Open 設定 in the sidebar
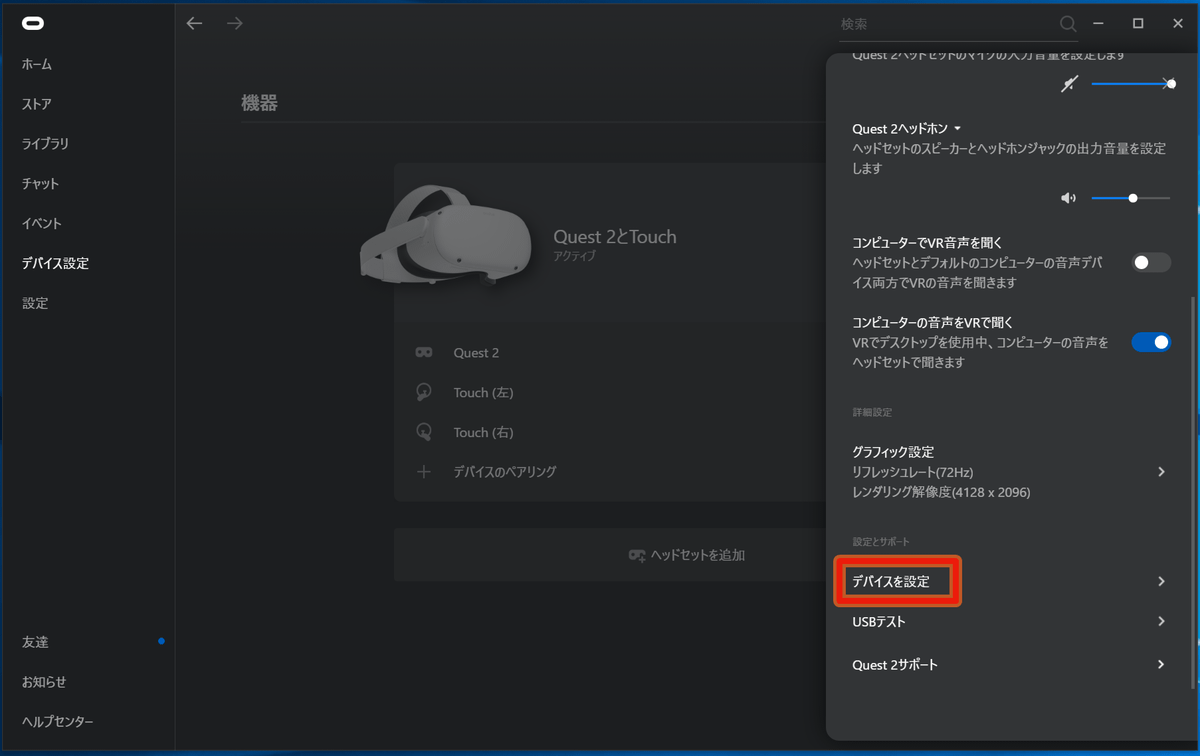 pos(35,303)
